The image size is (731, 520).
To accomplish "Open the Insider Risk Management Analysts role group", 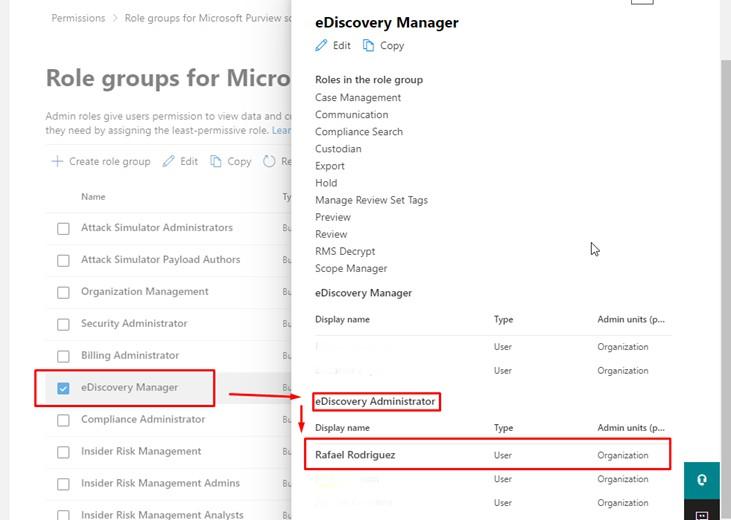I will pos(162,514).
